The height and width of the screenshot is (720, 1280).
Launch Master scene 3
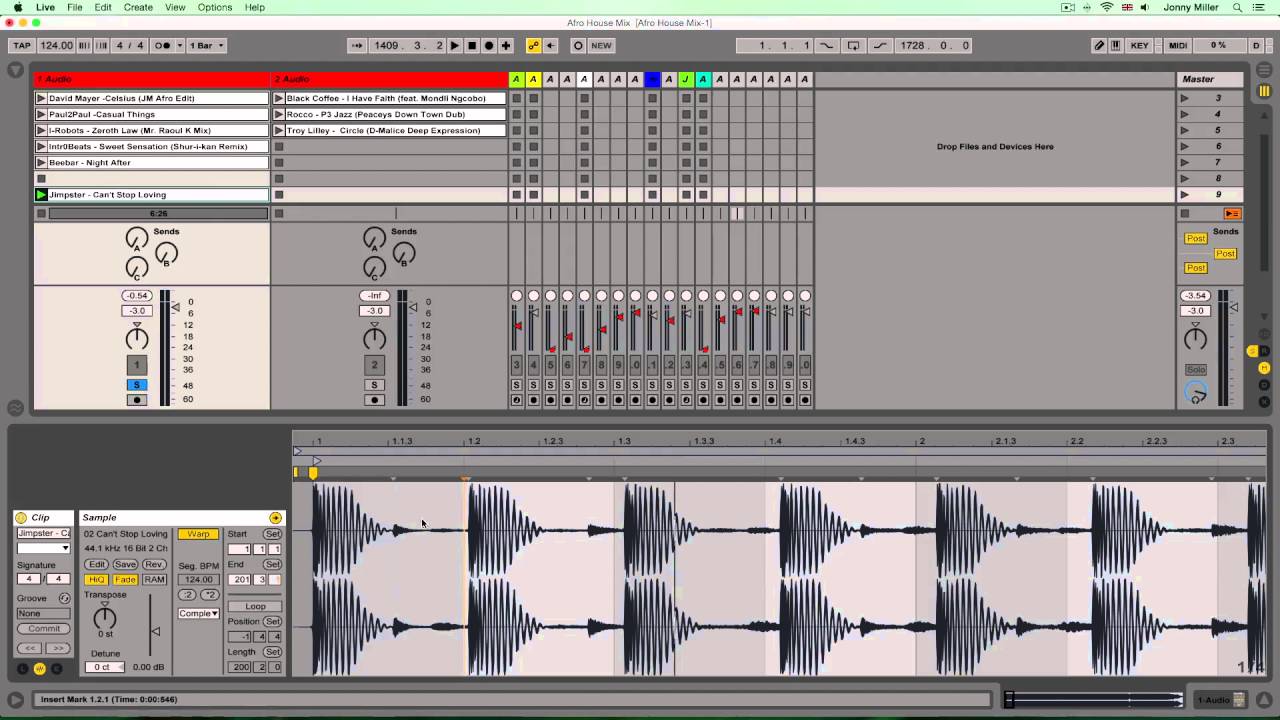(x=1185, y=98)
